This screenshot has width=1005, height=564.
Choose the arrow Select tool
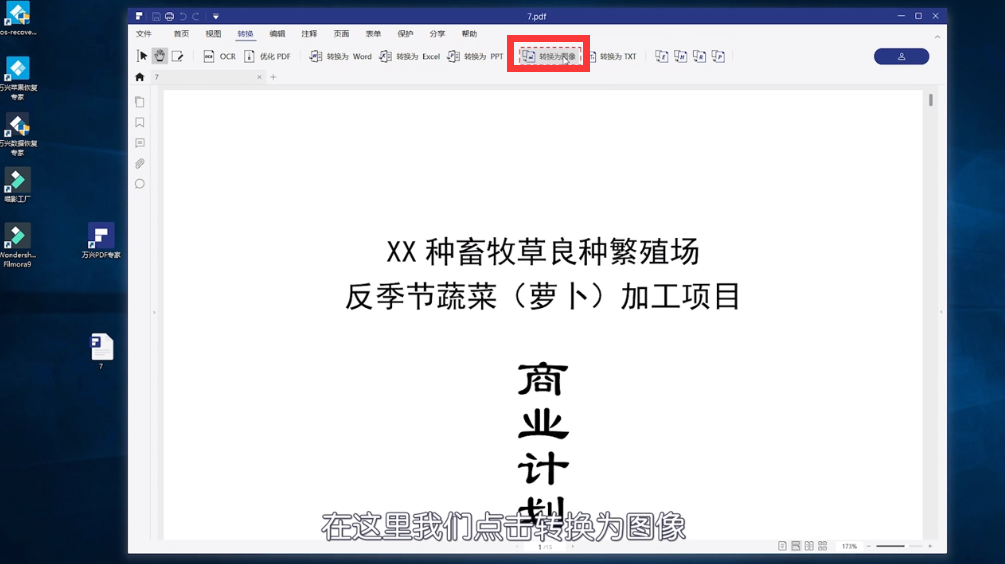pos(142,56)
